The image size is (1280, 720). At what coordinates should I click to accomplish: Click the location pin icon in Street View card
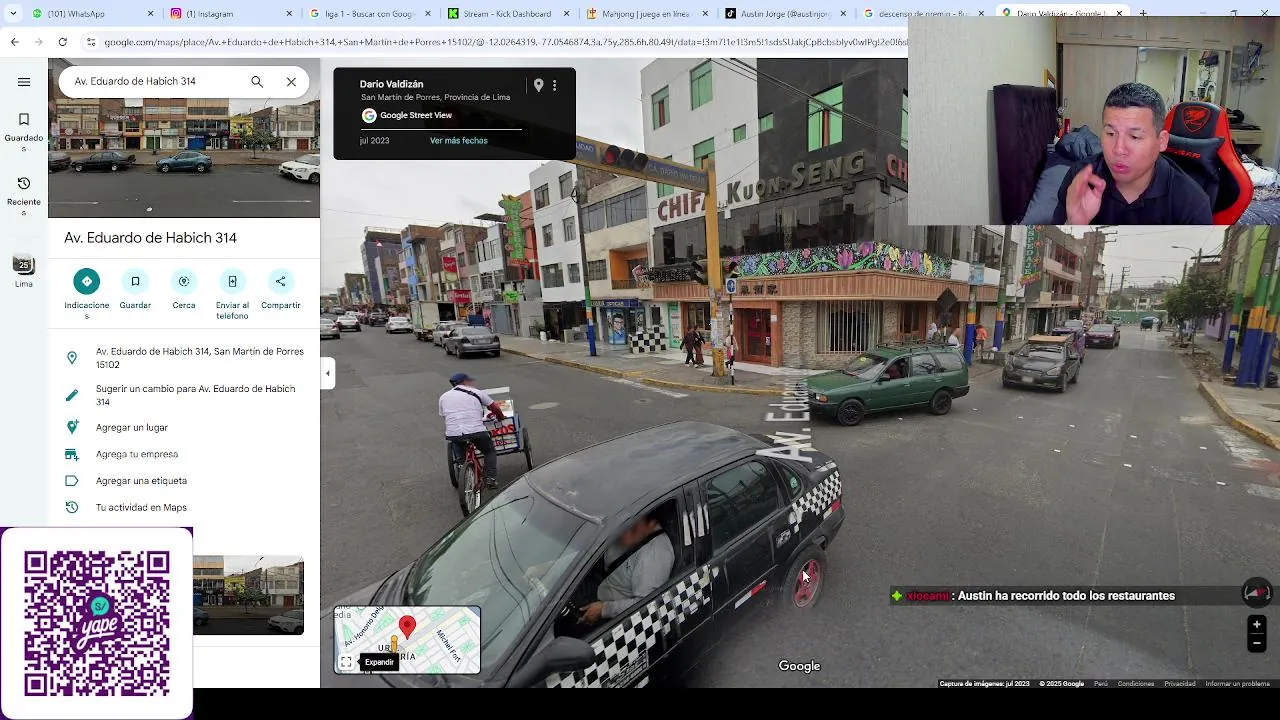[538, 86]
